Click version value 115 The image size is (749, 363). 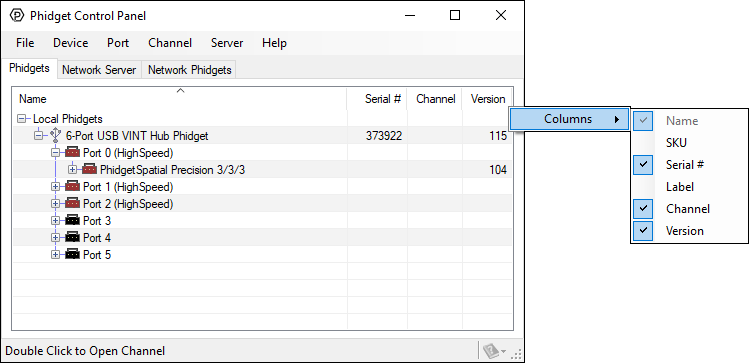coord(498,136)
